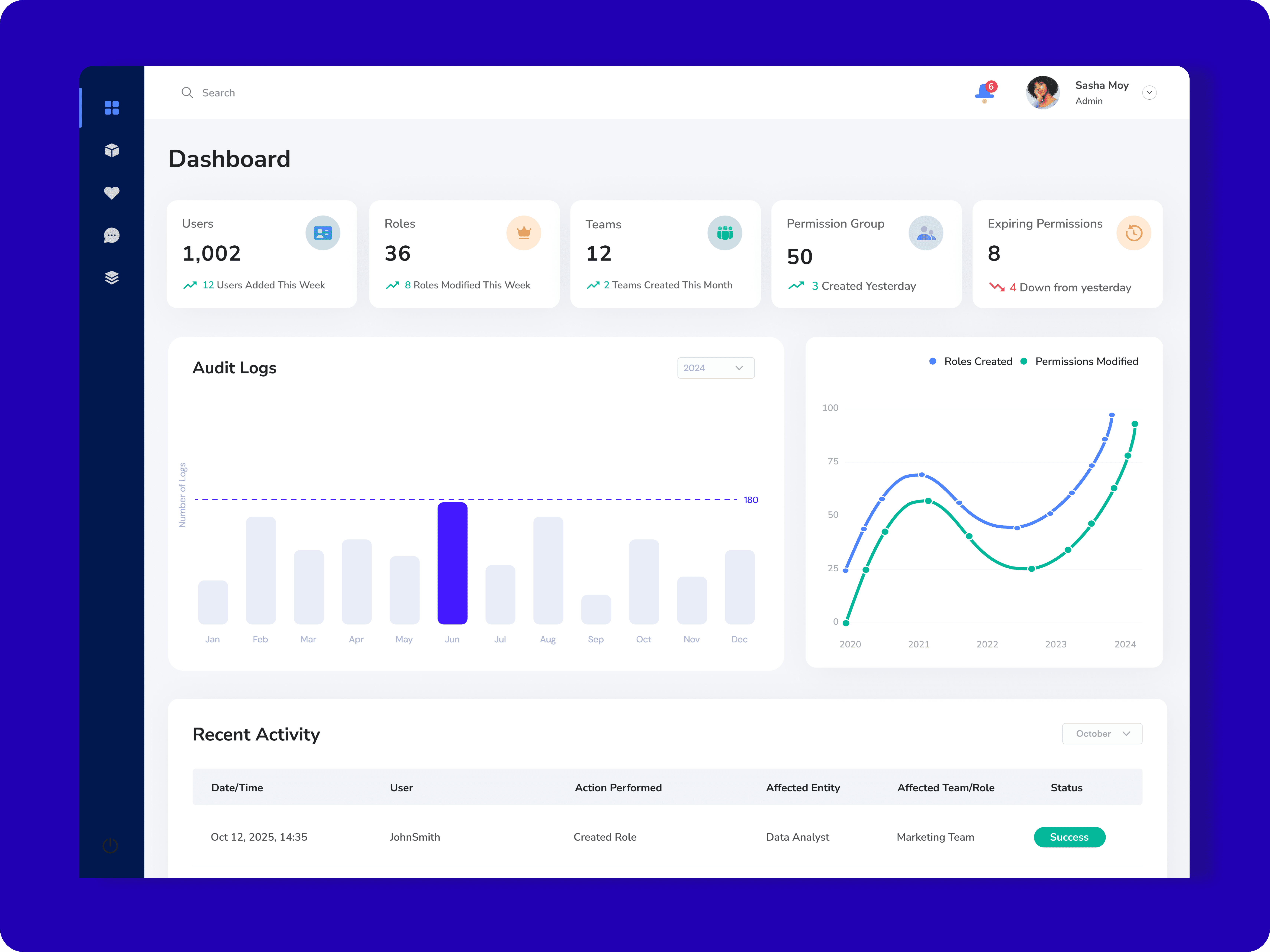Click the red down-trend arrow in the Expiring Permissions card
The width and height of the screenshot is (1270, 952).
point(997,287)
